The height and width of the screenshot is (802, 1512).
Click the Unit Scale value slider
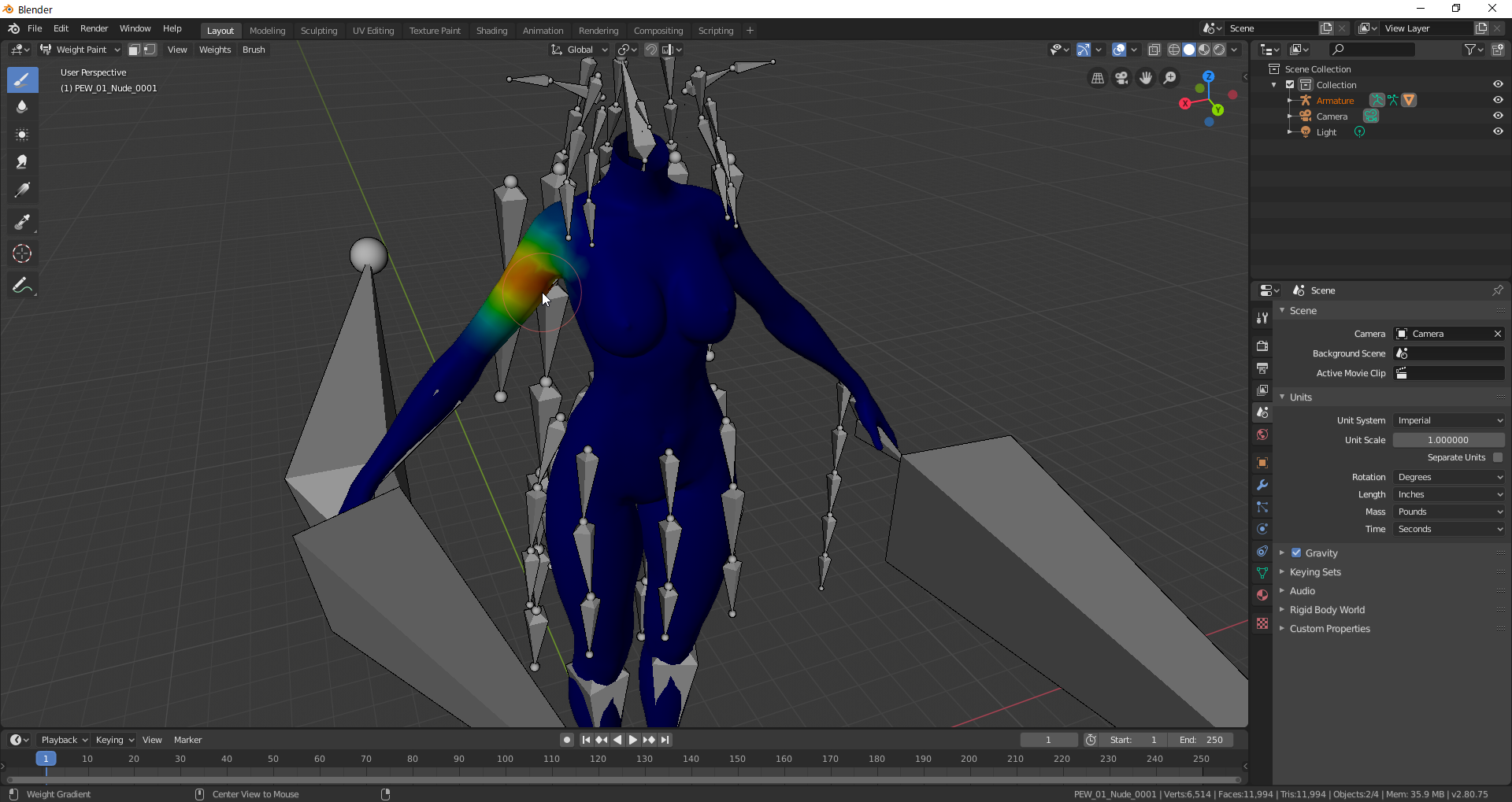point(1447,440)
